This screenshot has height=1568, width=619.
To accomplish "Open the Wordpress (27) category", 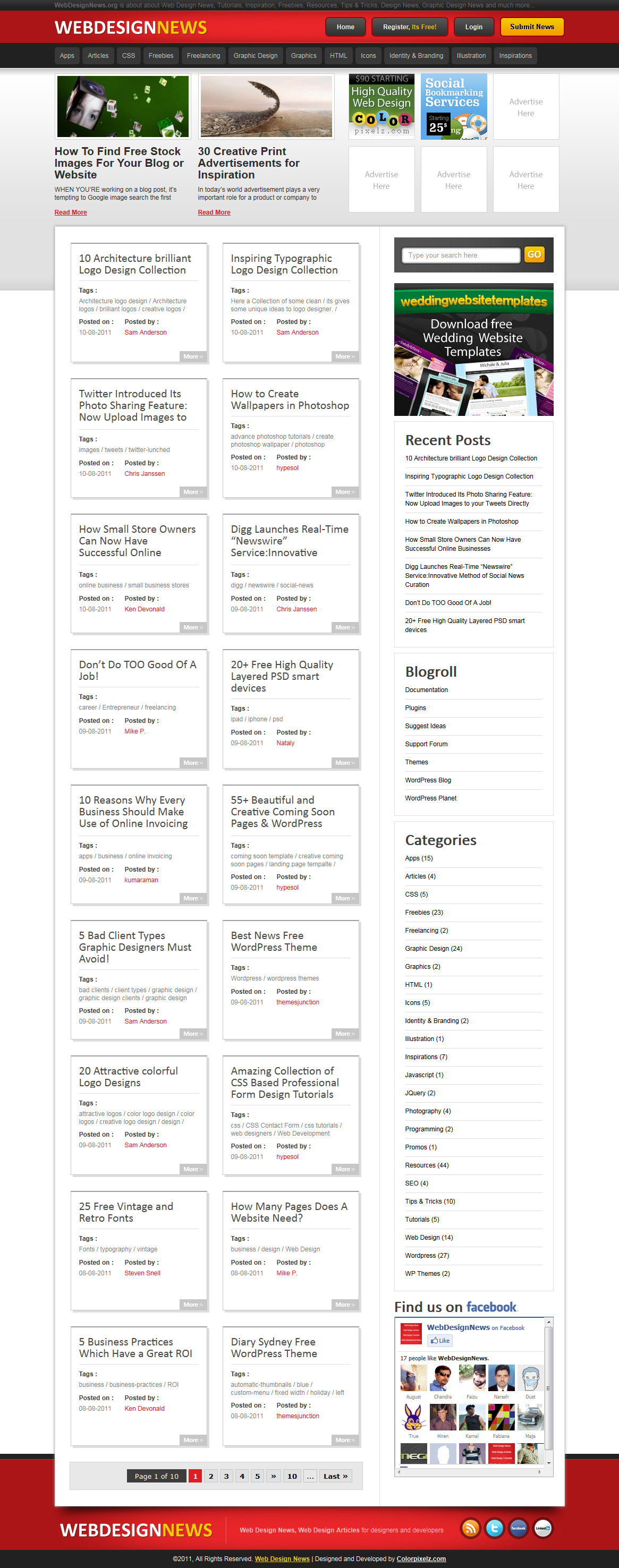I will pyautogui.click(x=427, y=1255).
